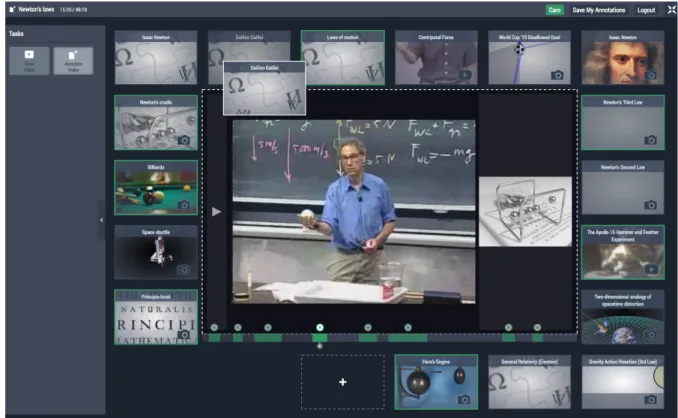
Task: Click Save My Annotations
Action: [x=598, y=10]
